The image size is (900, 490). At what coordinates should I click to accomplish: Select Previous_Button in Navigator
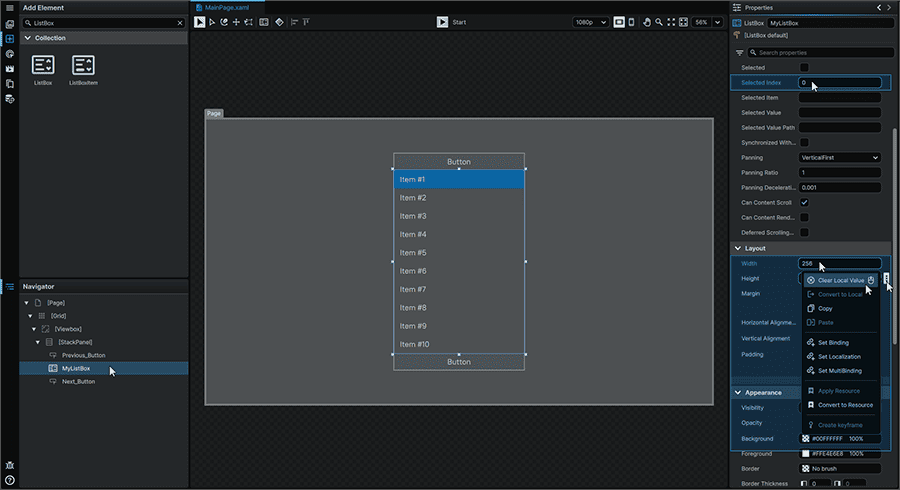[83, 355]
